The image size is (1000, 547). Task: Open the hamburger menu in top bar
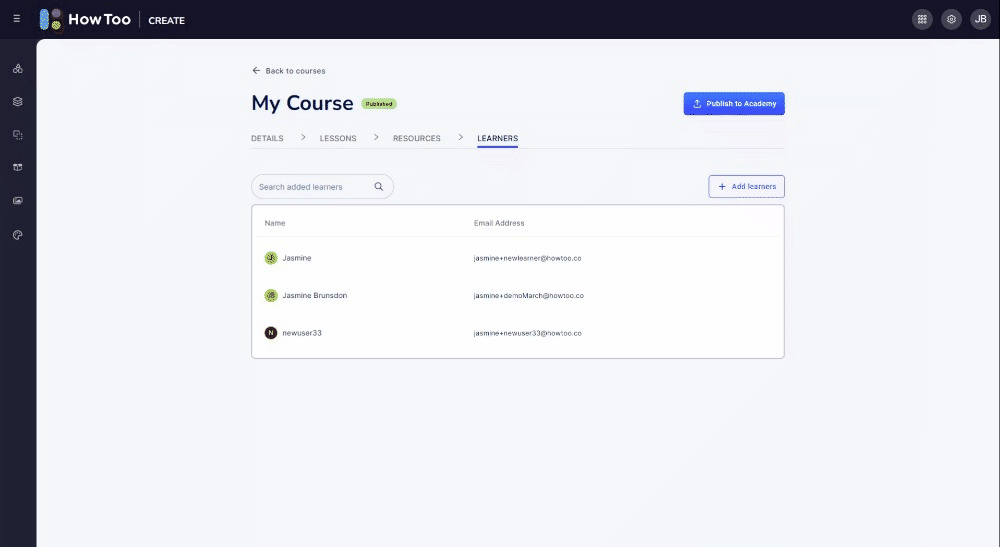point(16,19)
